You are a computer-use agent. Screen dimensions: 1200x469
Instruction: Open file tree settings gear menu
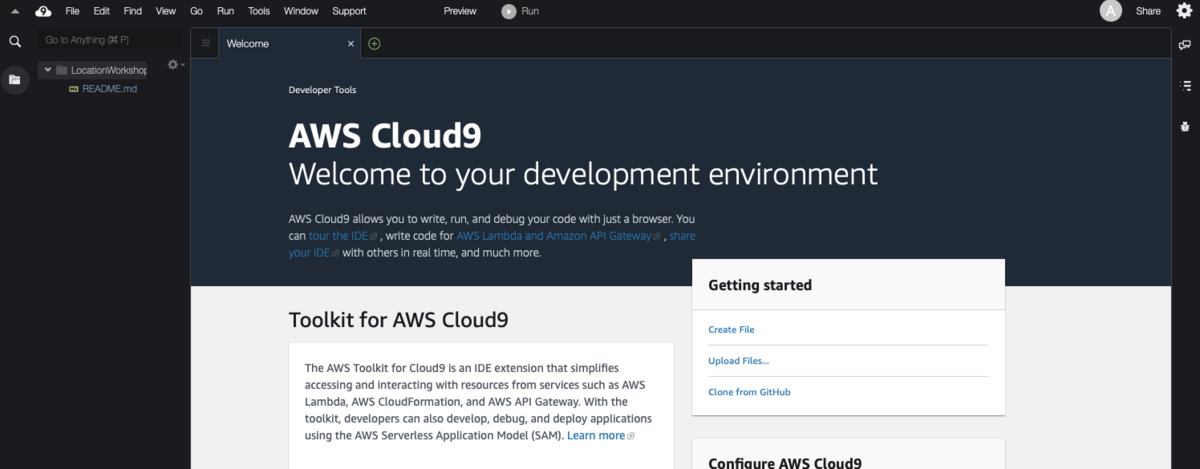click(173, 64)
